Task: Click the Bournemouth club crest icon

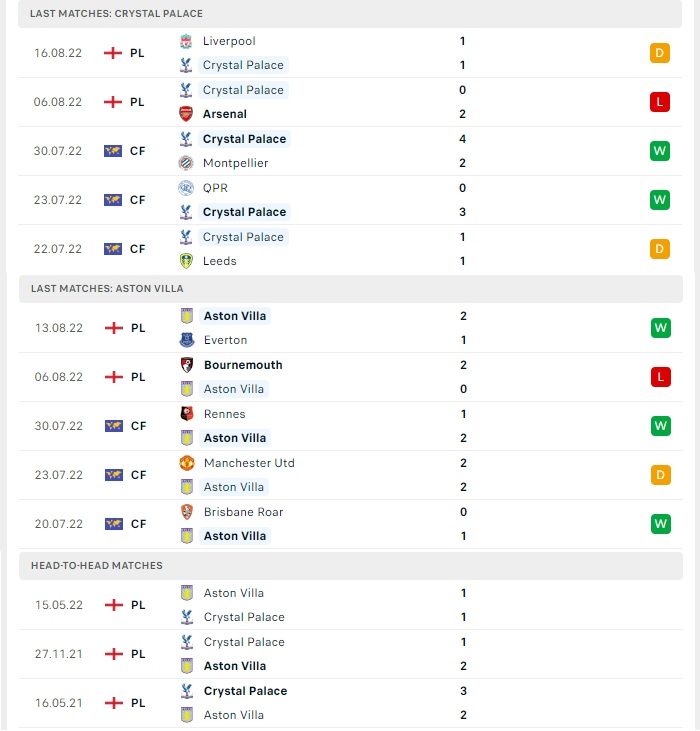Action: tap(187, 365)
